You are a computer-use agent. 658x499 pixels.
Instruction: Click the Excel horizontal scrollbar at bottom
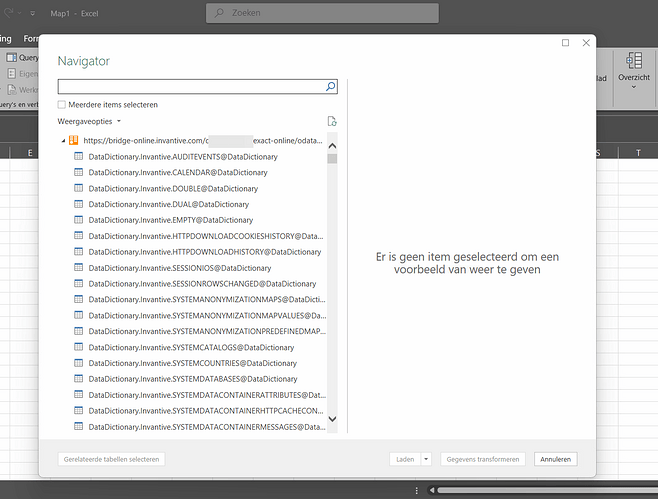click(547, 490)
